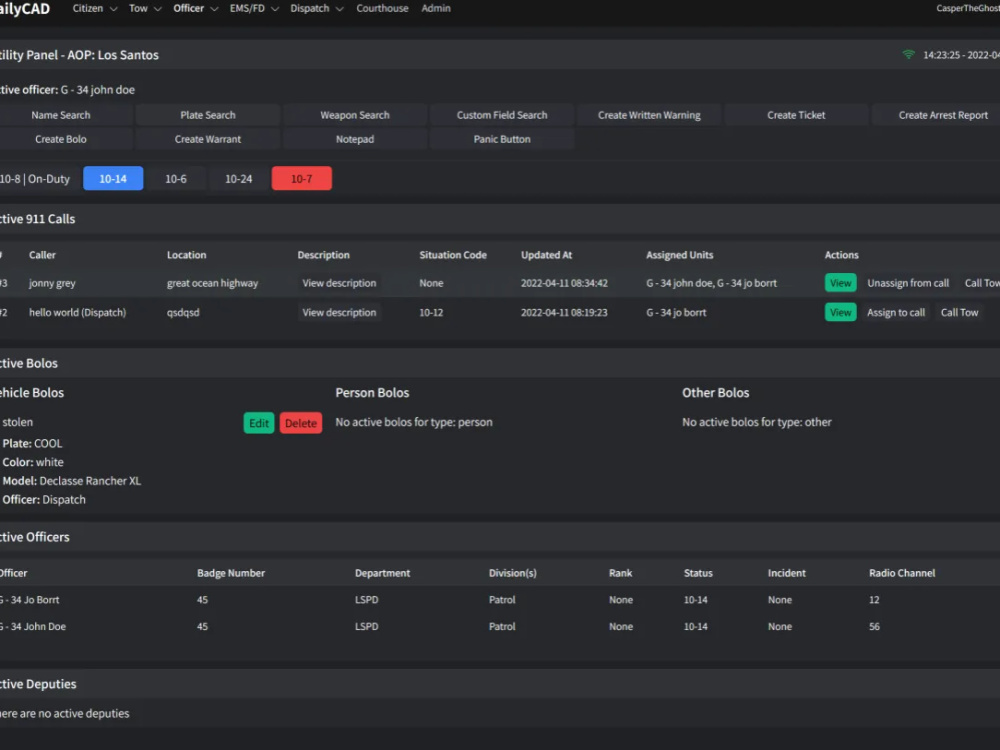Activate the Panic Button
1000x750 pixels.
click(502, 139)
